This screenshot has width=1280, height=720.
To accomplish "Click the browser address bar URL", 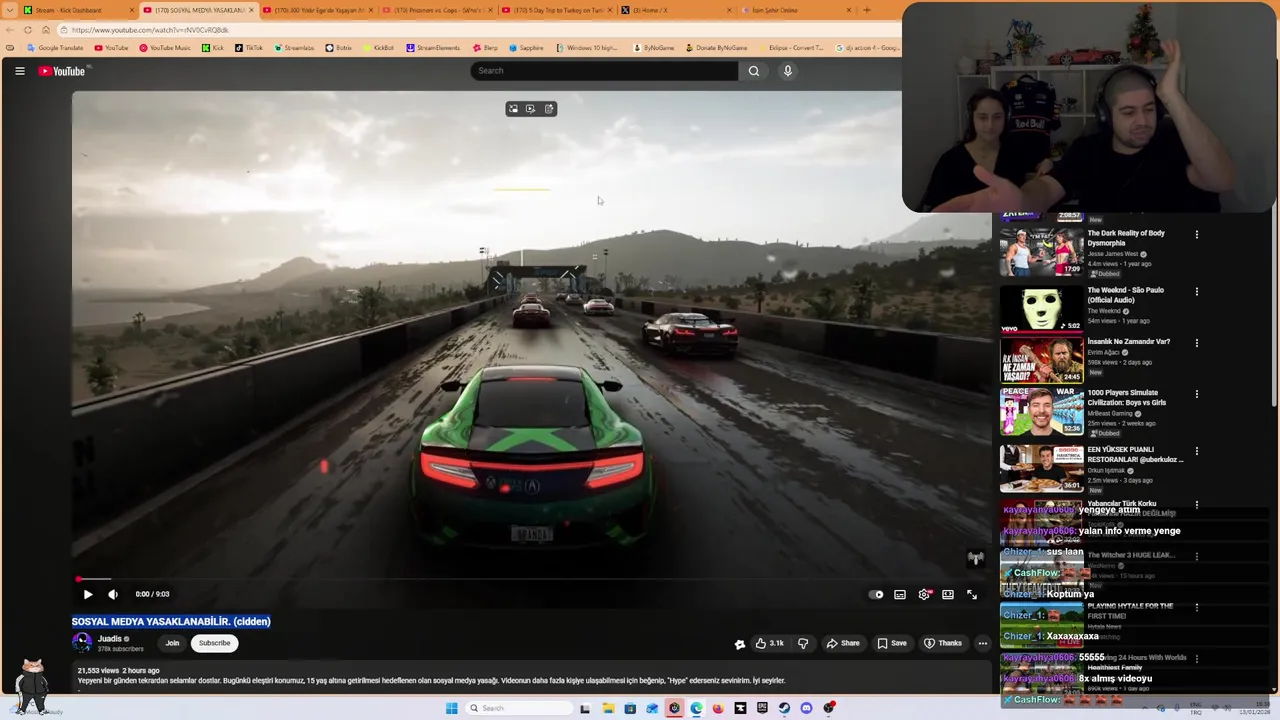I will click(x=150, y=30).
